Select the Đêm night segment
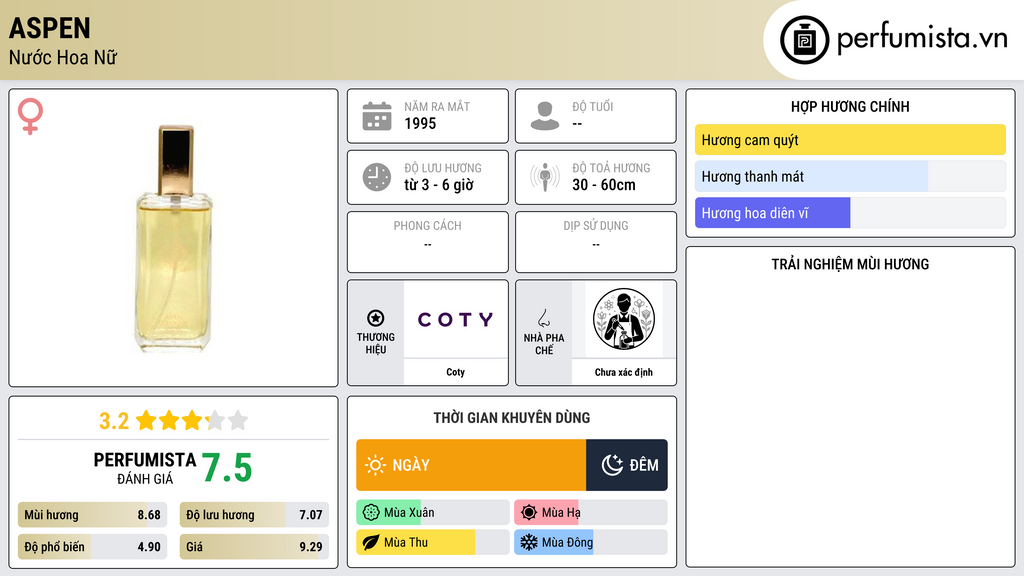Viewport: 1024px width, 576px height. tap(627, 465)
